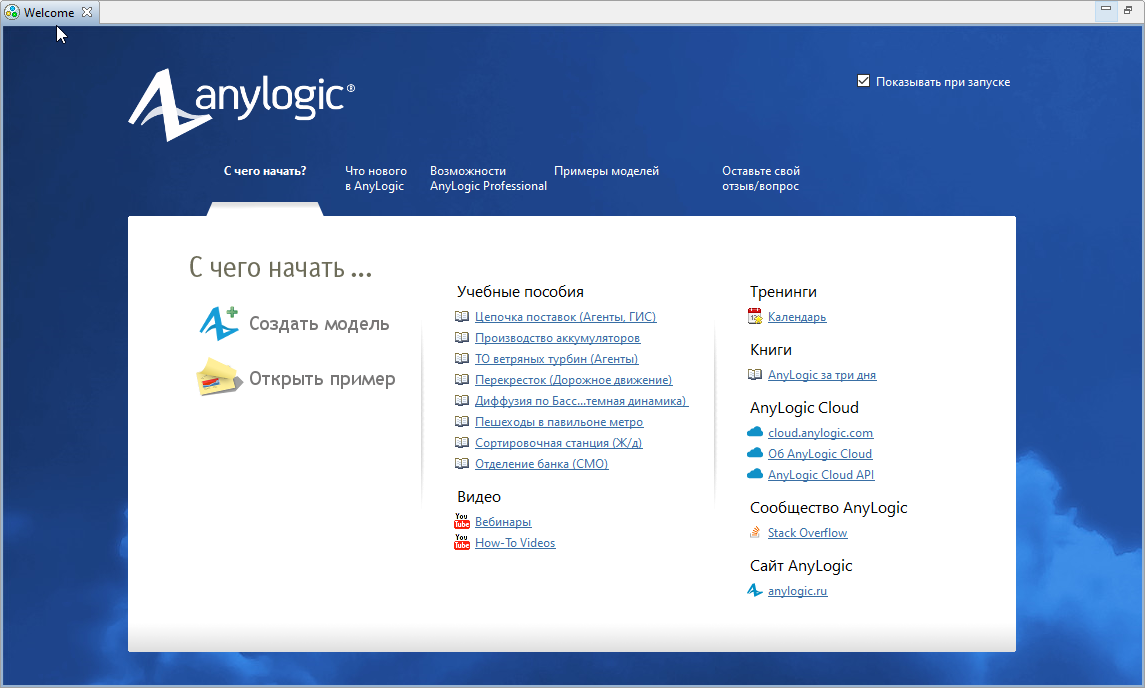Image resolution: width=1145 pixels, height=688 pixels.
Task: Click book icon beside Перекресток tutorial
Action: pyautogui.click(x=462, y=380)
